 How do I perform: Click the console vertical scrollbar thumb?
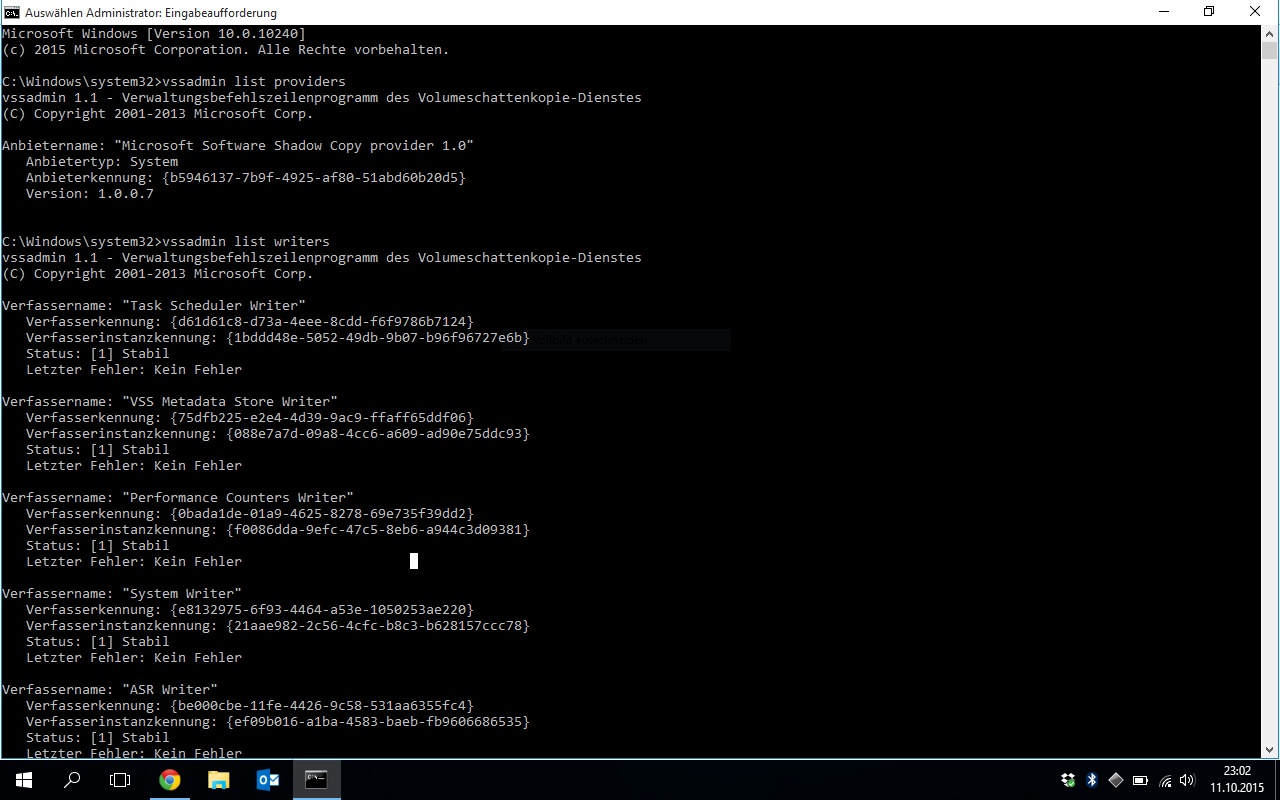pyautogui.click(x=1270, y=52)
